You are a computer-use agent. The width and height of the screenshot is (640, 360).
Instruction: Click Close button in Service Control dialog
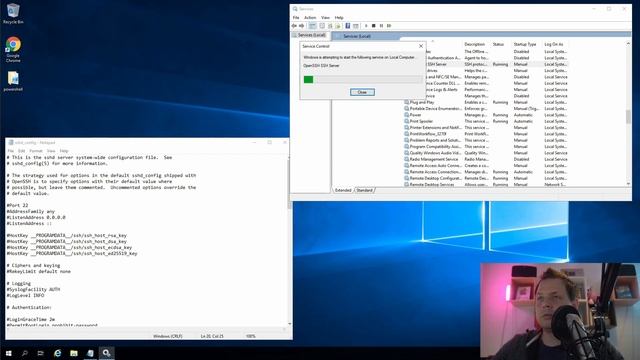pos(362,92)
